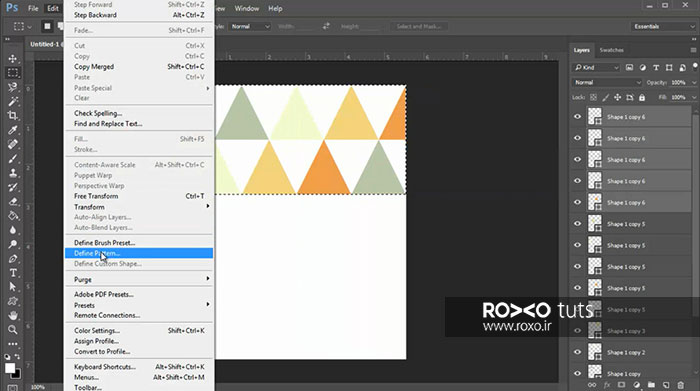Select the Dodge tool
700x391 pixels.
click(12, 244)
